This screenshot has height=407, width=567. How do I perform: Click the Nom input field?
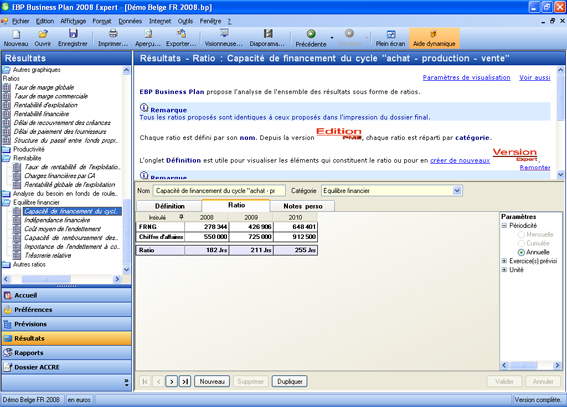pyautogui.click(x=219, y=190)
